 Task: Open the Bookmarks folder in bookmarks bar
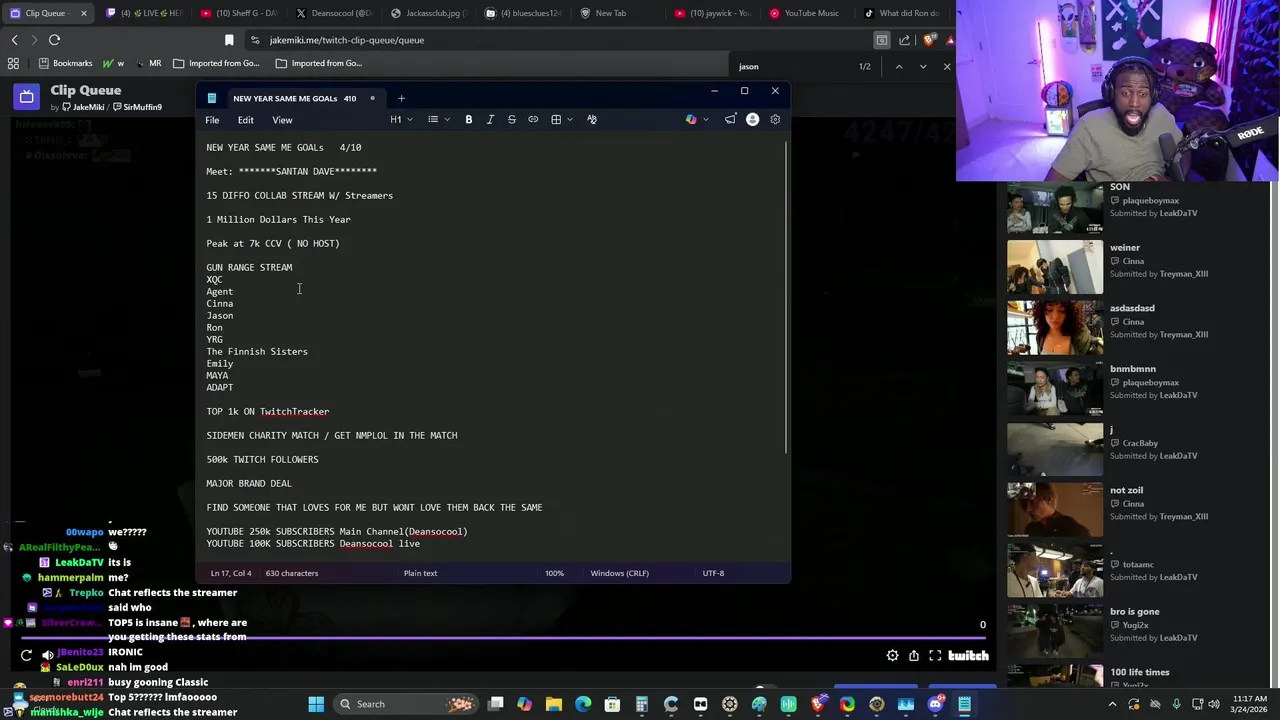(x=65, y=63)
